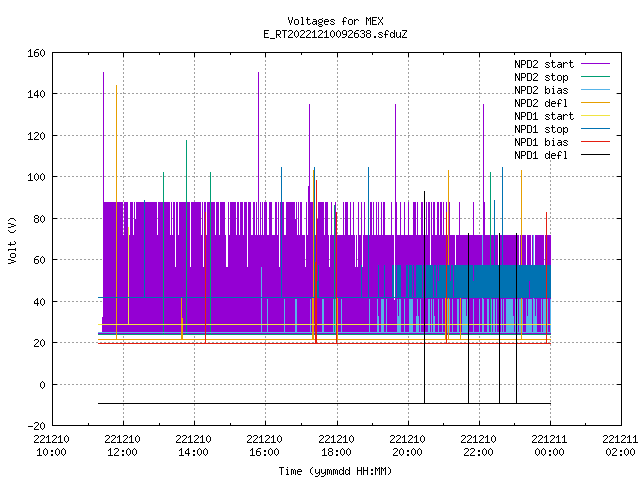Click the 'NPD2 start' legend label
This screenshot has height=480, width=640.
point(544,64)
